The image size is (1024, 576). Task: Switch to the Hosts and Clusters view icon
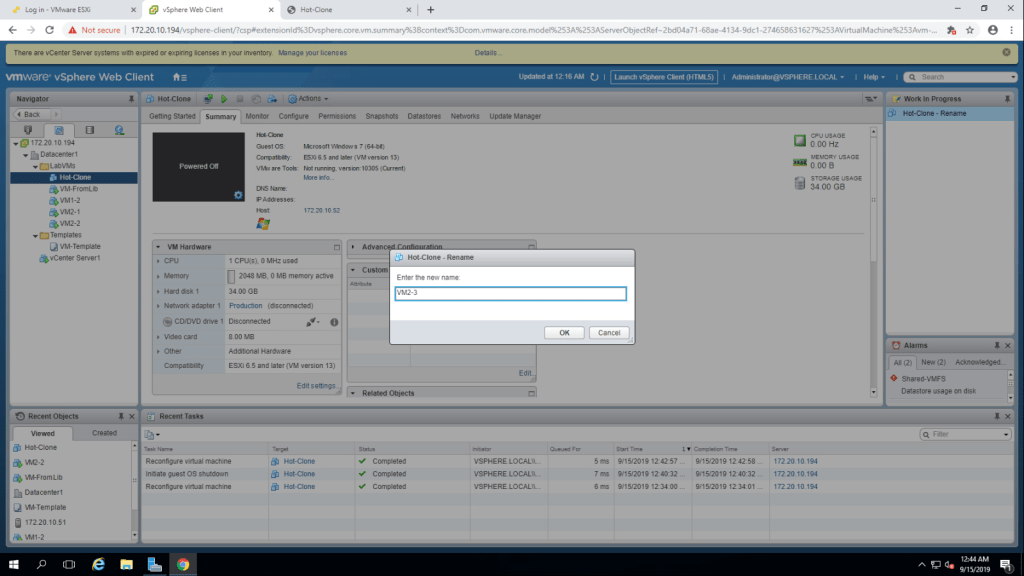28,130
